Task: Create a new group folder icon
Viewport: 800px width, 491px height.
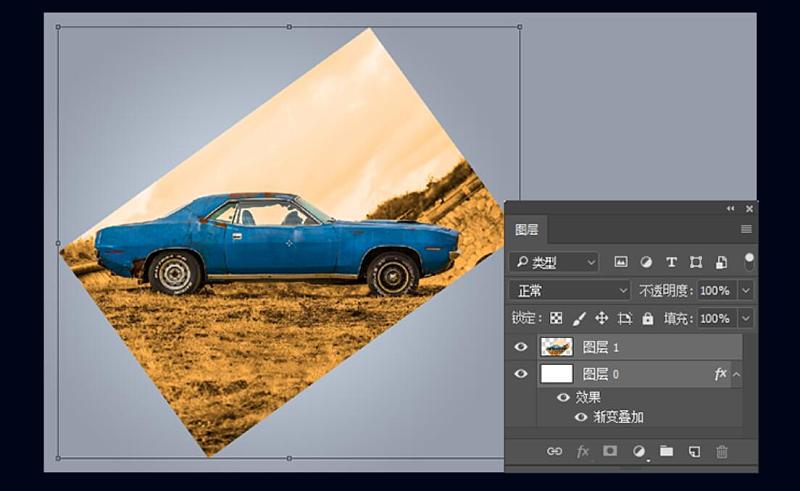Action: pyautogui.click(x=666, y=451)
